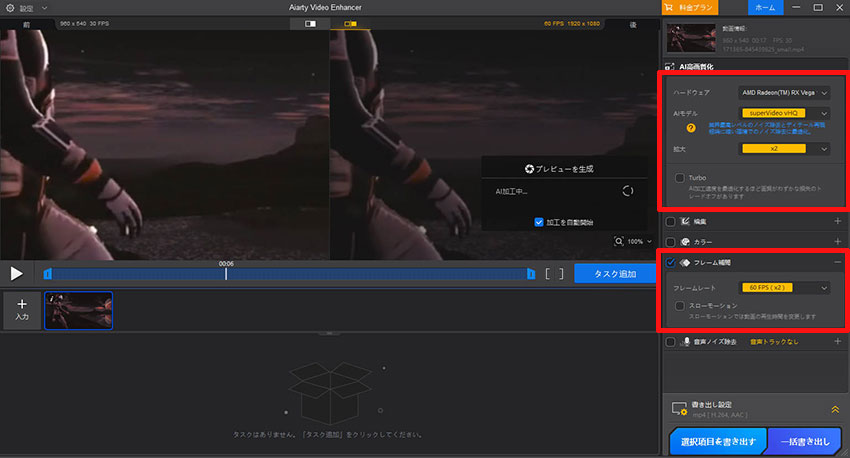Click the プレビューを生成 preview generate button
Image resolution: width=850 pixels, height=458 pixels.
pyautogui.click(x=559, y=169)
